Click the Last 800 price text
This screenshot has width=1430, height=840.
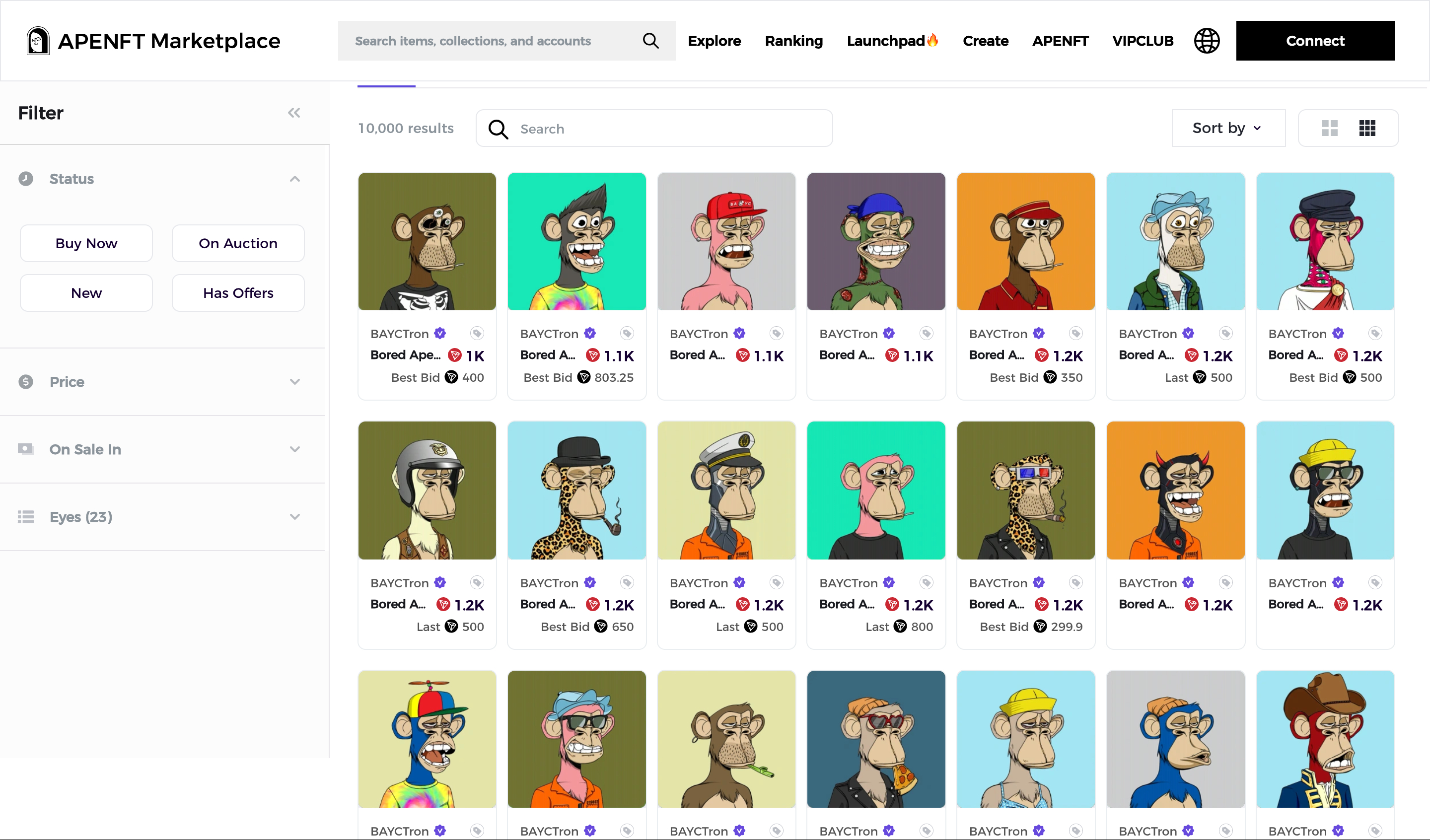(x=899, y=627)
